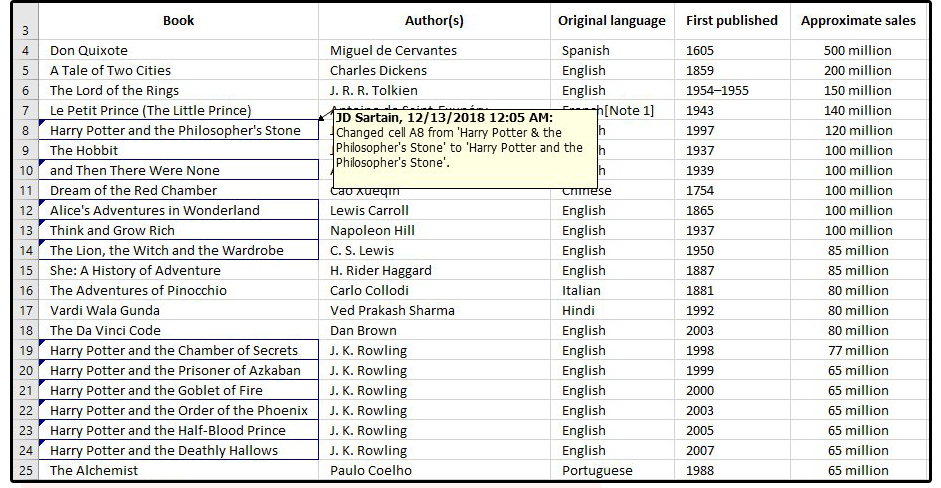
Task: Click the "Napoleon Hill" author cell
Action: (372, 231)
